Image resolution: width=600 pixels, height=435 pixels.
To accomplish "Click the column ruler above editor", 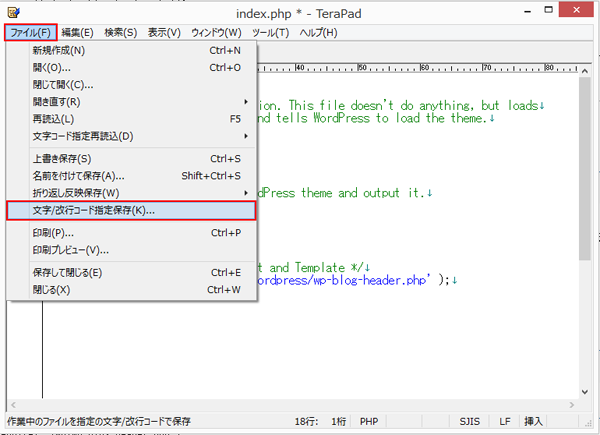I will (x=417, y=68).
